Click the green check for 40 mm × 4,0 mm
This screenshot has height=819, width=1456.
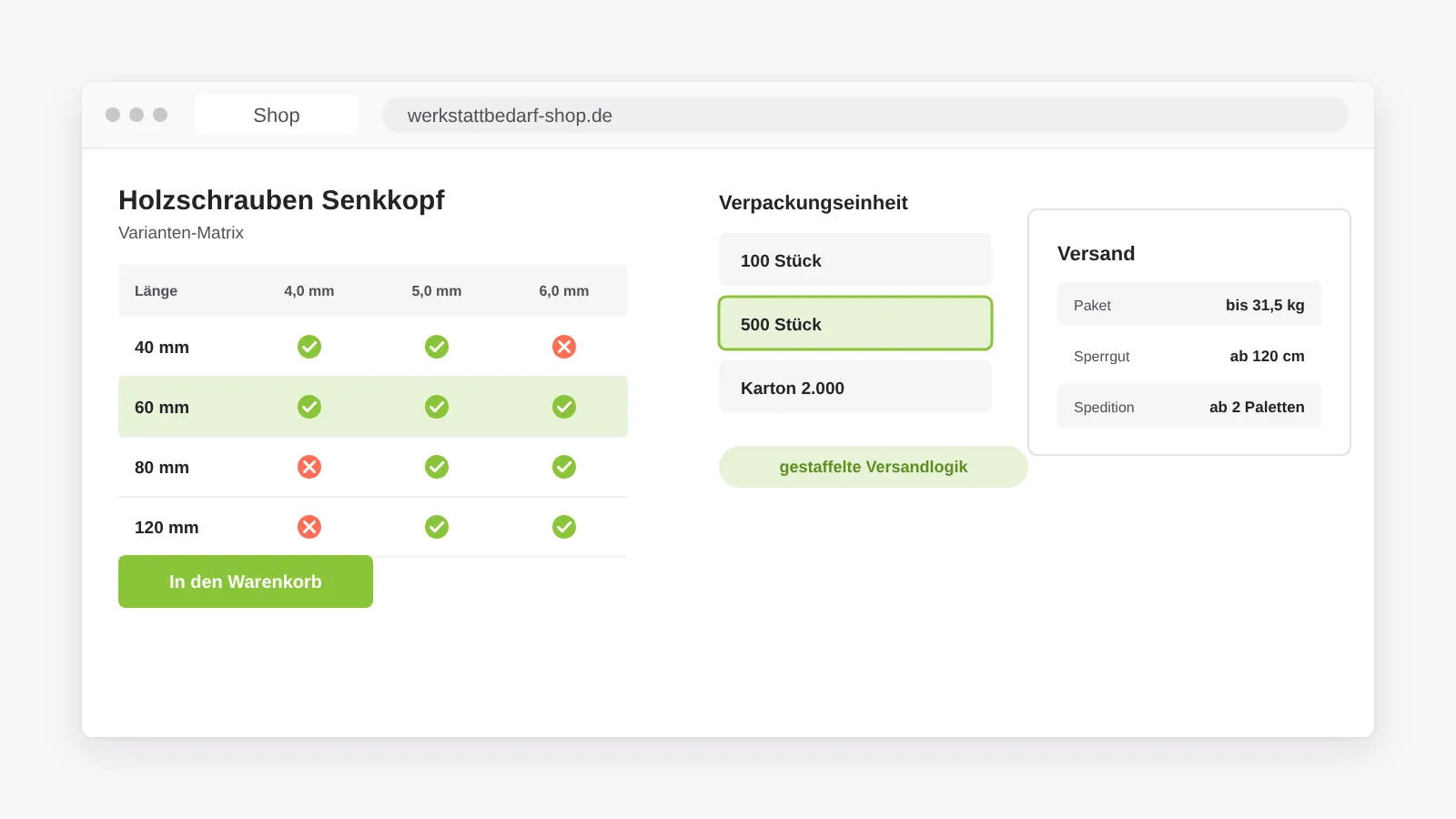(x=309, y=347)
